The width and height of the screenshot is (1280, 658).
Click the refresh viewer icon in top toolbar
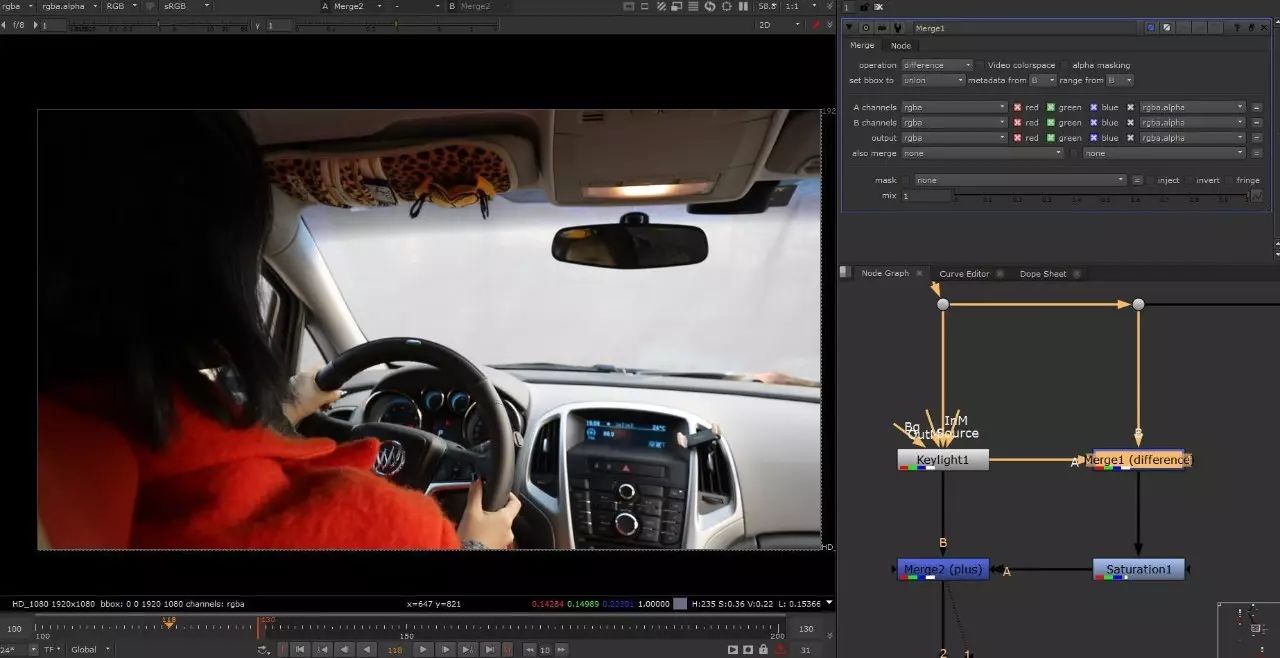[x=710, y=6]
